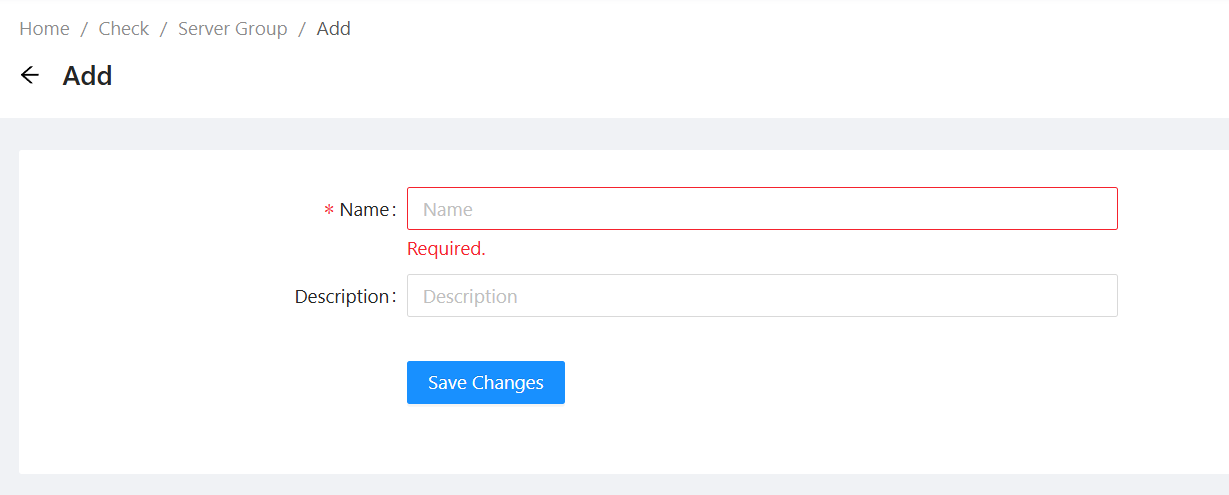1229x495 pixels.
Task: Click the Name field label
Action: tap(364, 210)
